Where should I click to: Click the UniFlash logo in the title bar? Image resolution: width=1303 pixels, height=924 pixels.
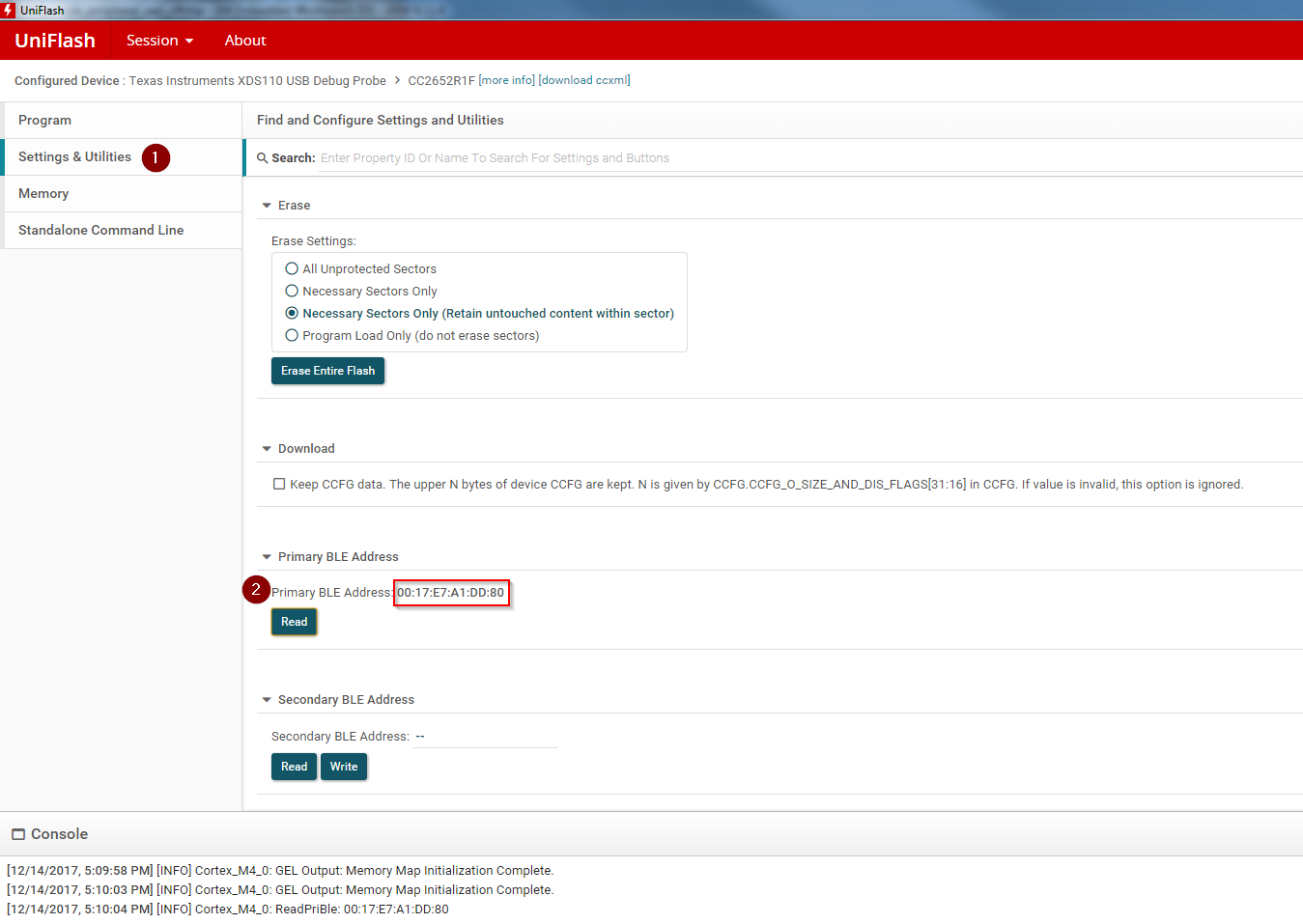(9, 10)
